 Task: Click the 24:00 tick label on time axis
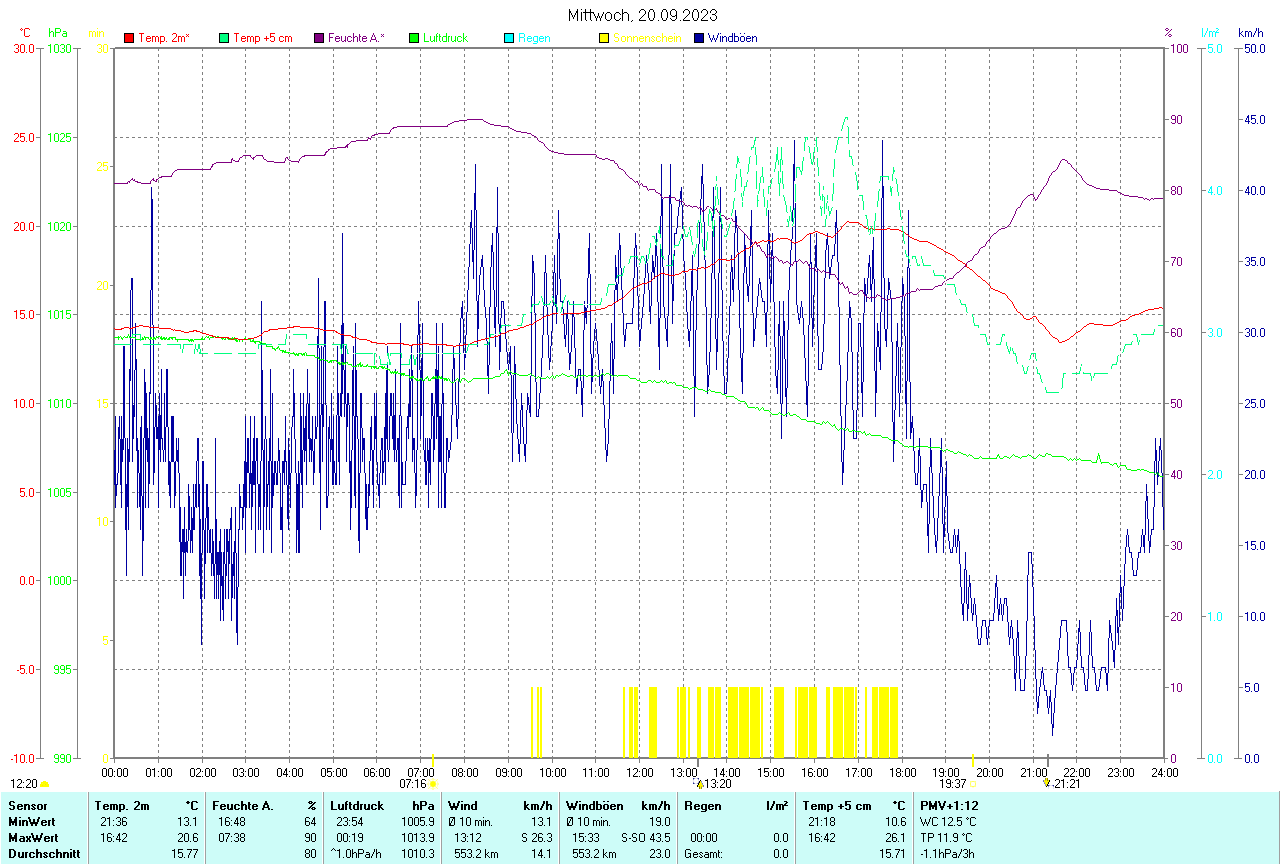coord(1164,772)
